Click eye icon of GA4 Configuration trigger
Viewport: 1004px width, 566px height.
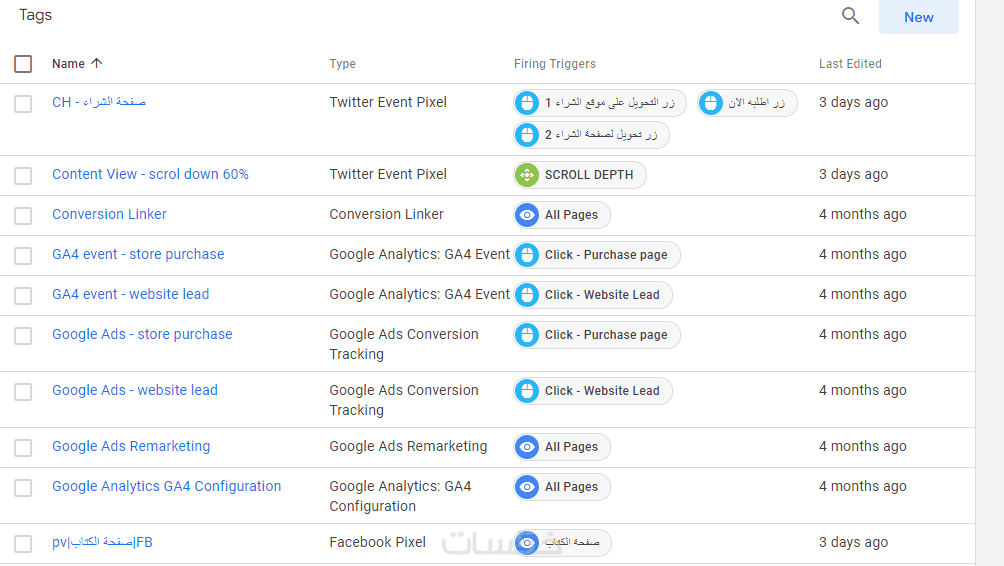click(x=527, y=487)
